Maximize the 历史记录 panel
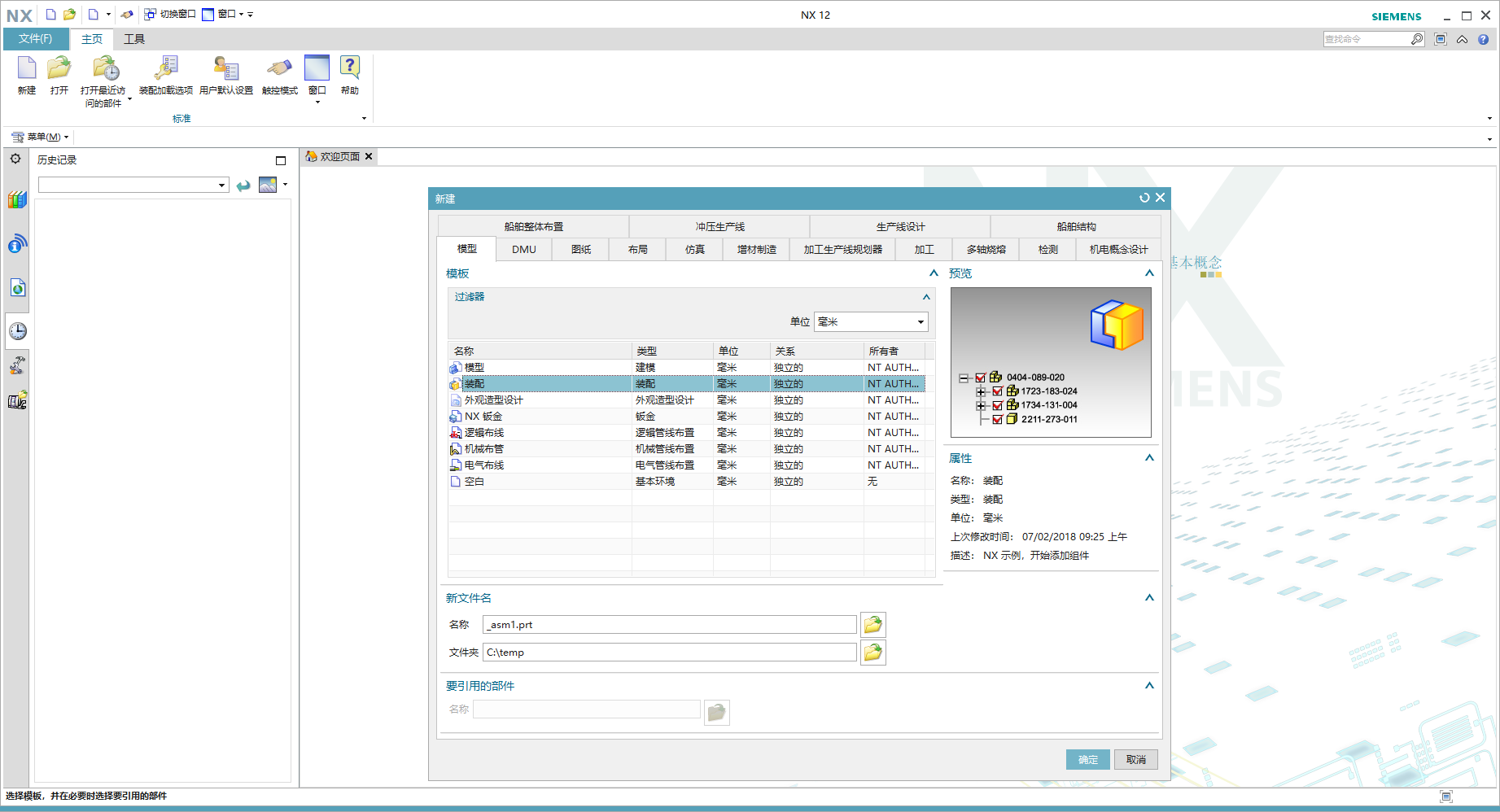 pos(281,160)
